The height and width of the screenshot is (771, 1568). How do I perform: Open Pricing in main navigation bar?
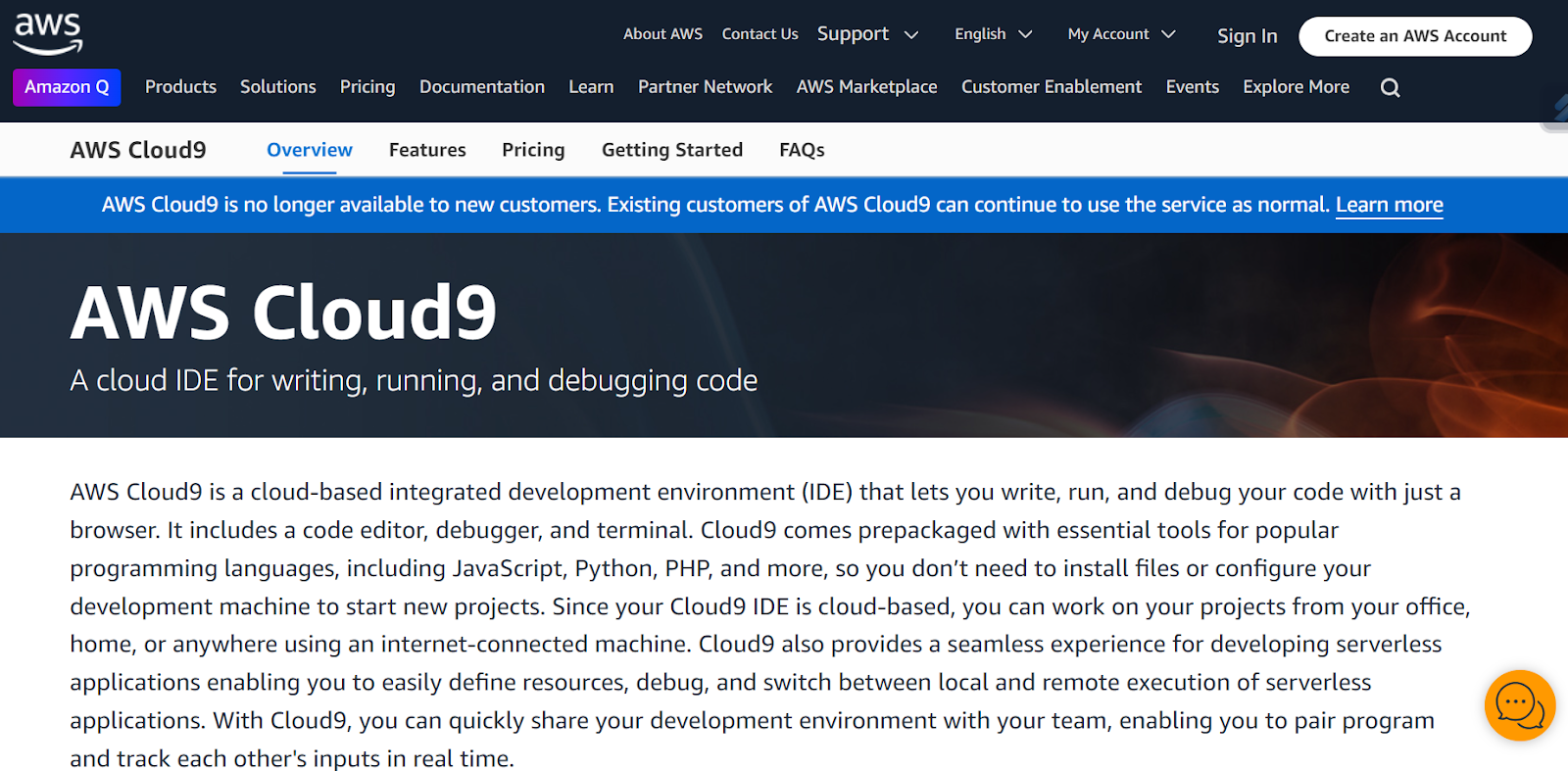(x=367, y=87)
